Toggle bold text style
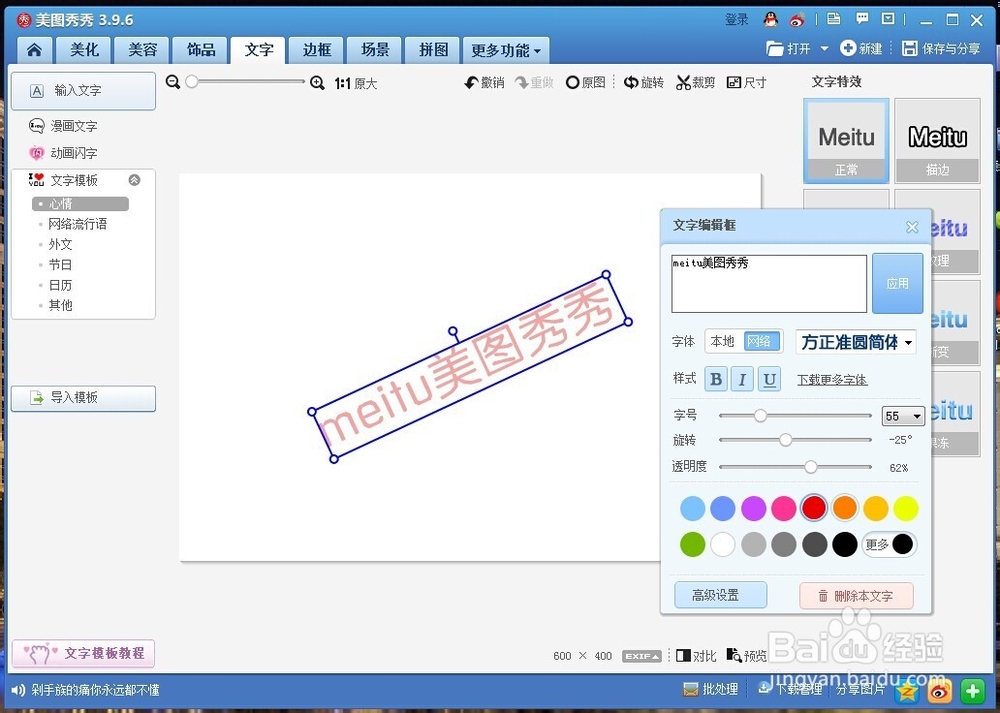 [x=715, y=379]
